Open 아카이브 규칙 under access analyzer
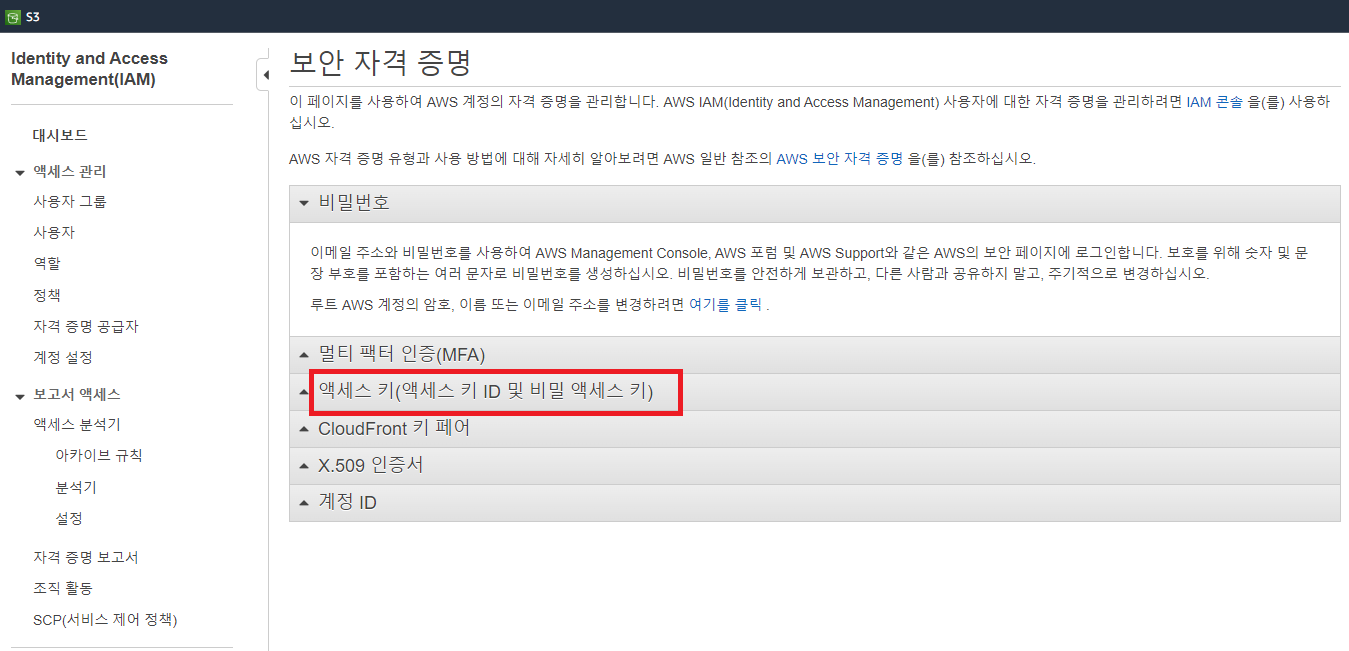 (x=99, y=456)
